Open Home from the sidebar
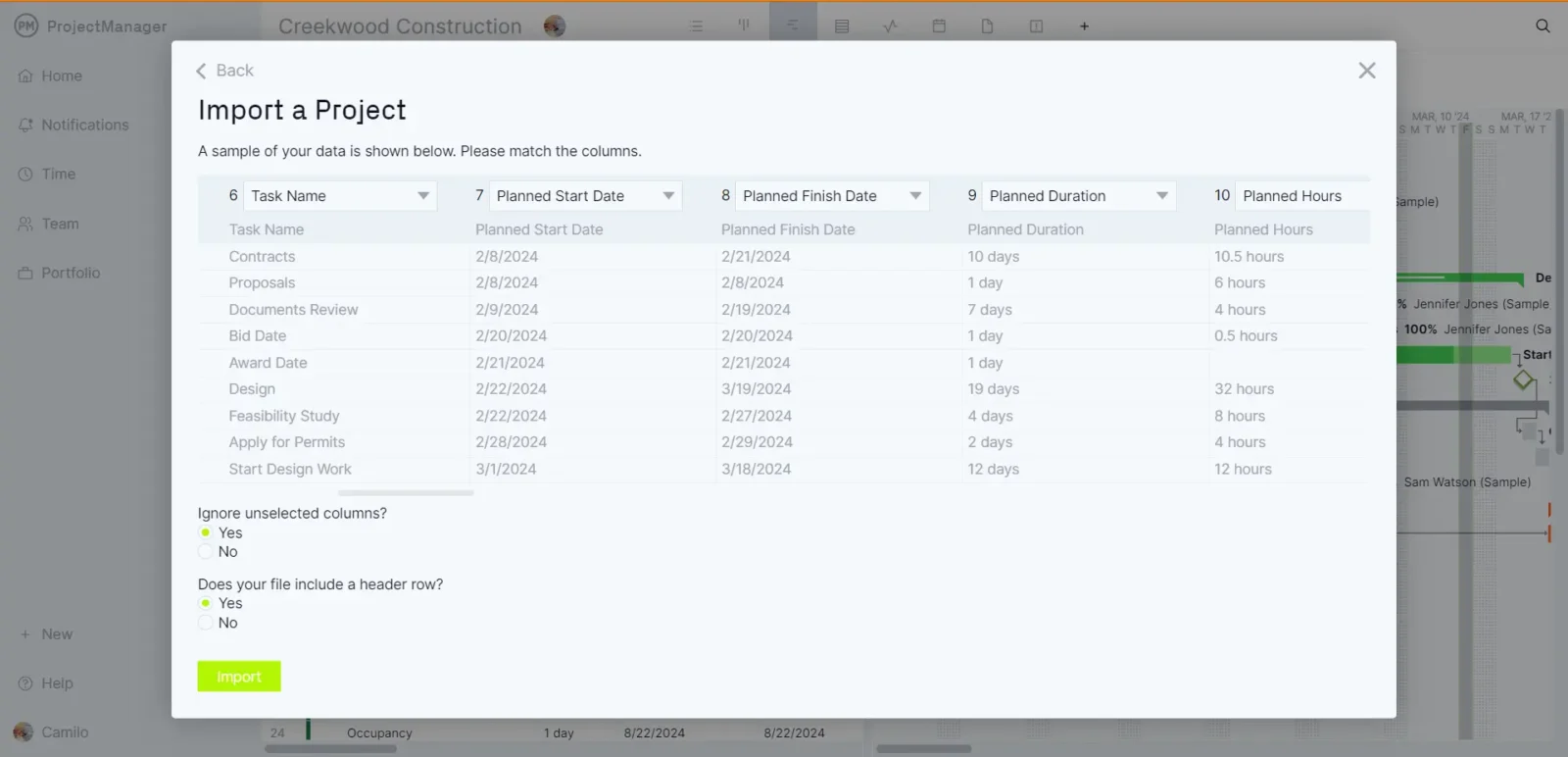 click(x=51, y=76)
